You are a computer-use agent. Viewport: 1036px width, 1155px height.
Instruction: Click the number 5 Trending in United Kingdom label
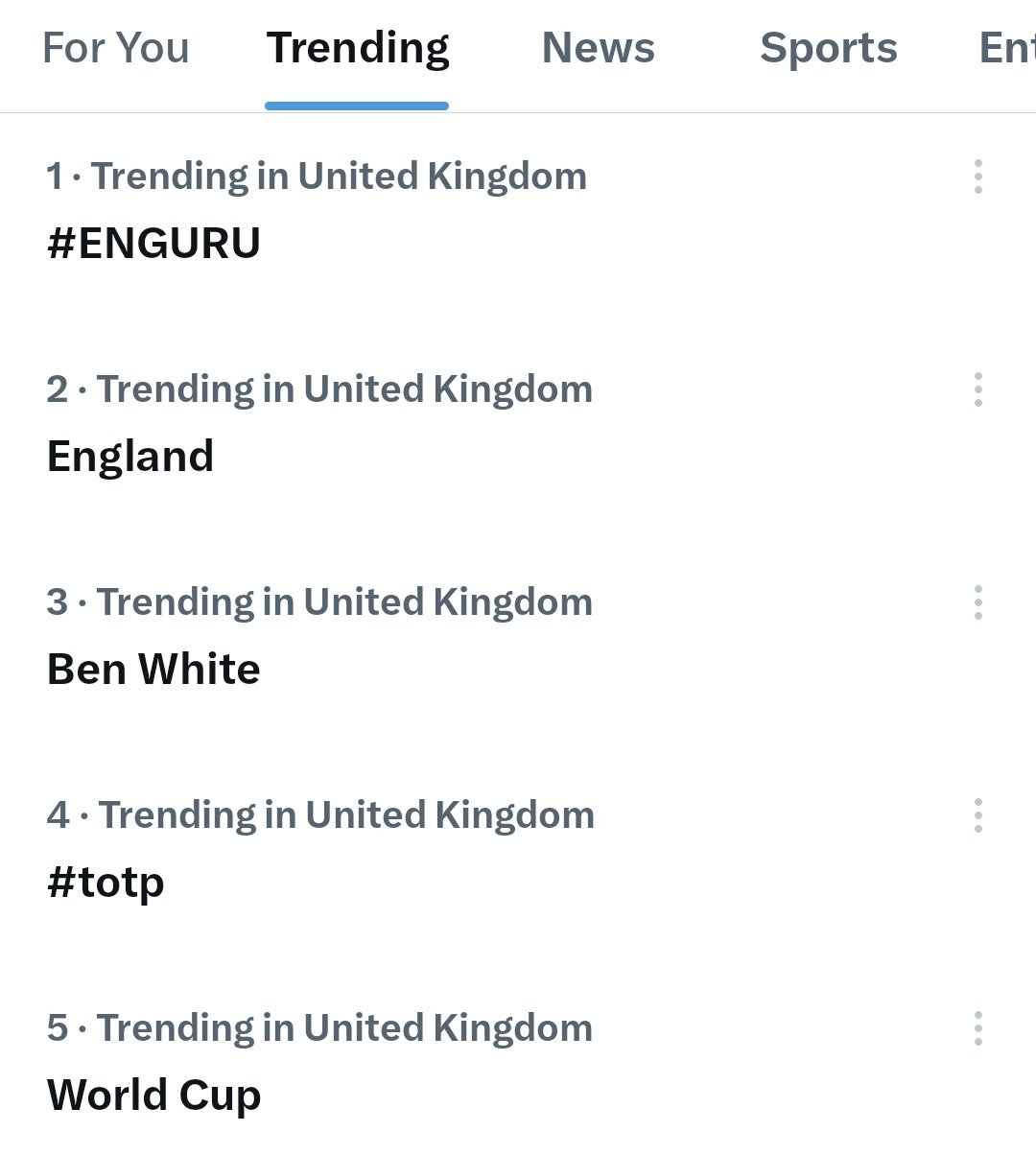click(319, 1029)
